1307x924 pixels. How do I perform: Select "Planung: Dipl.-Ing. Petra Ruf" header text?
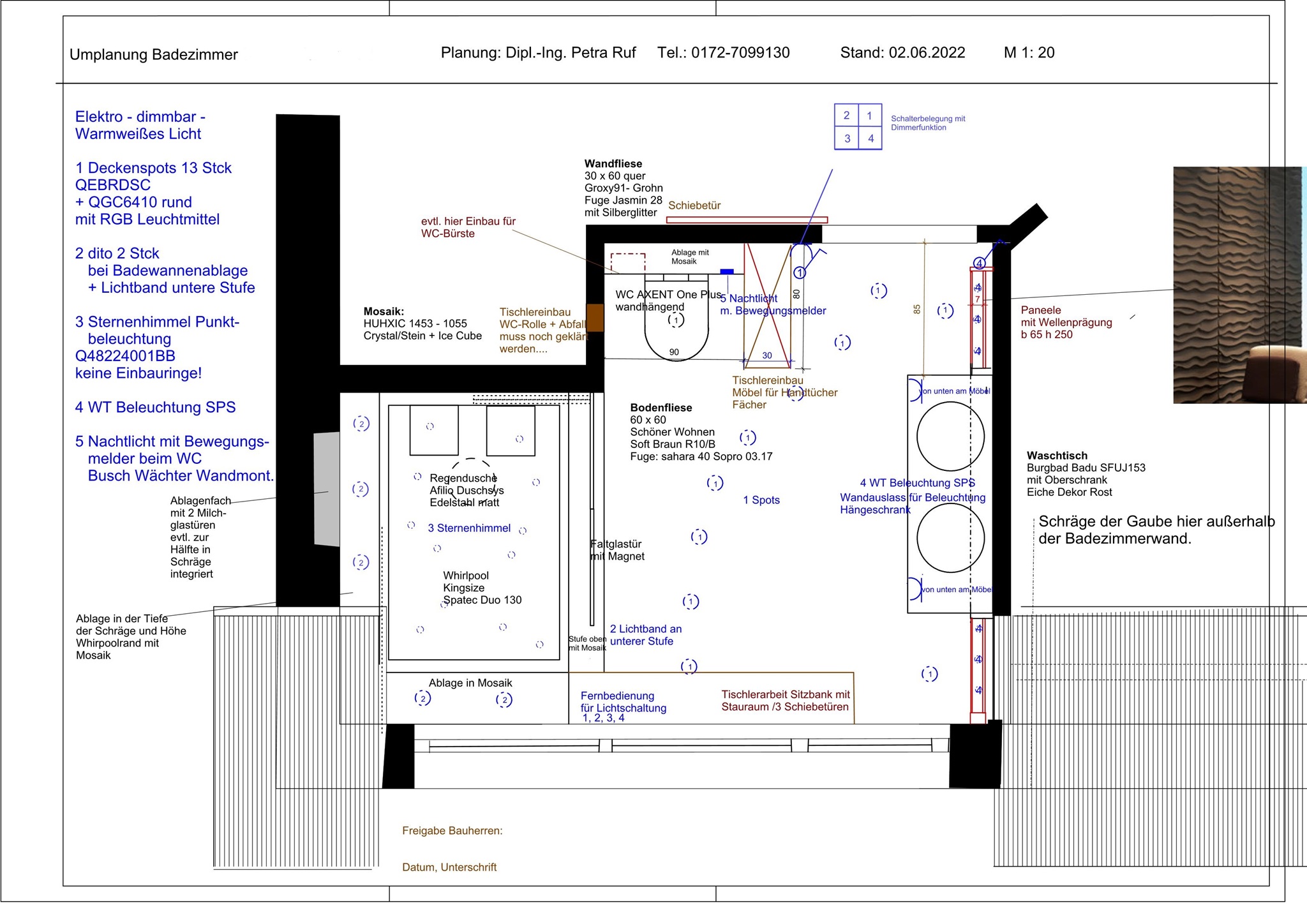(x=538, y=53)
